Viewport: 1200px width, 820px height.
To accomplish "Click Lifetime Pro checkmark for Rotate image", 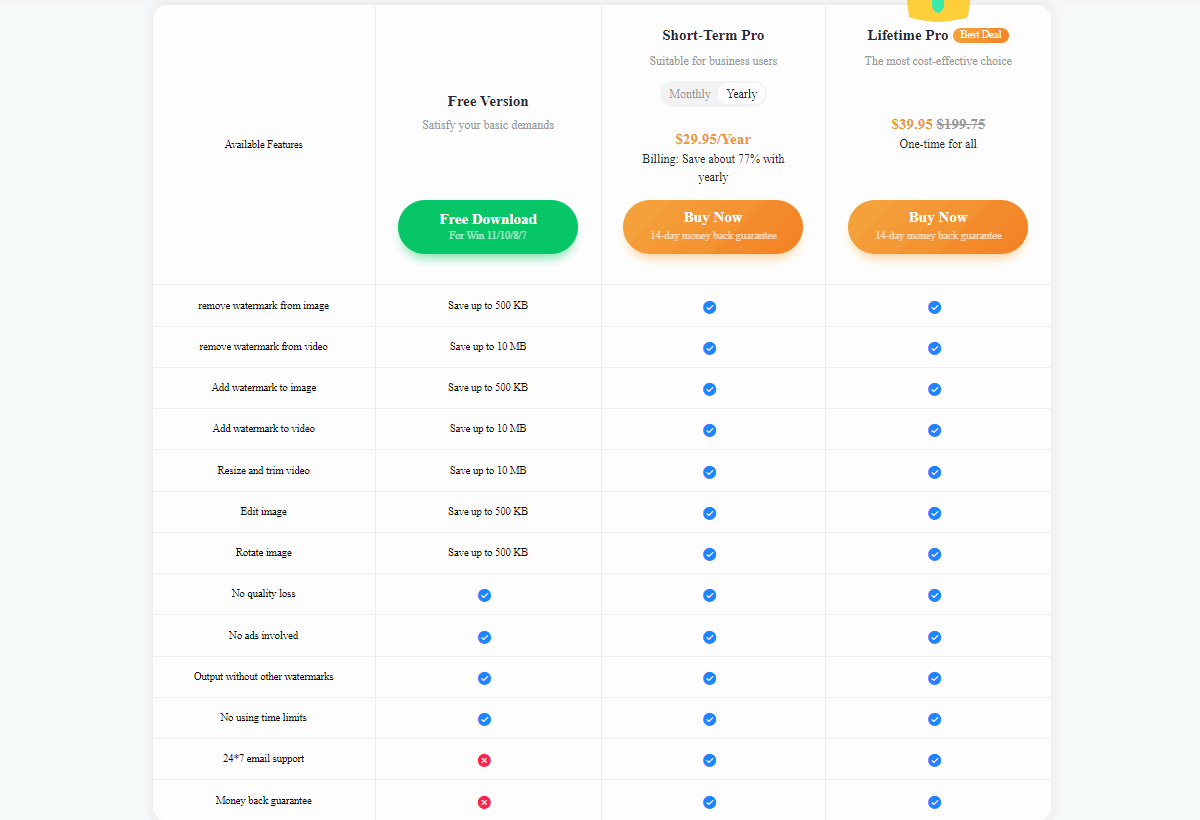I will [x=934, y=554].
